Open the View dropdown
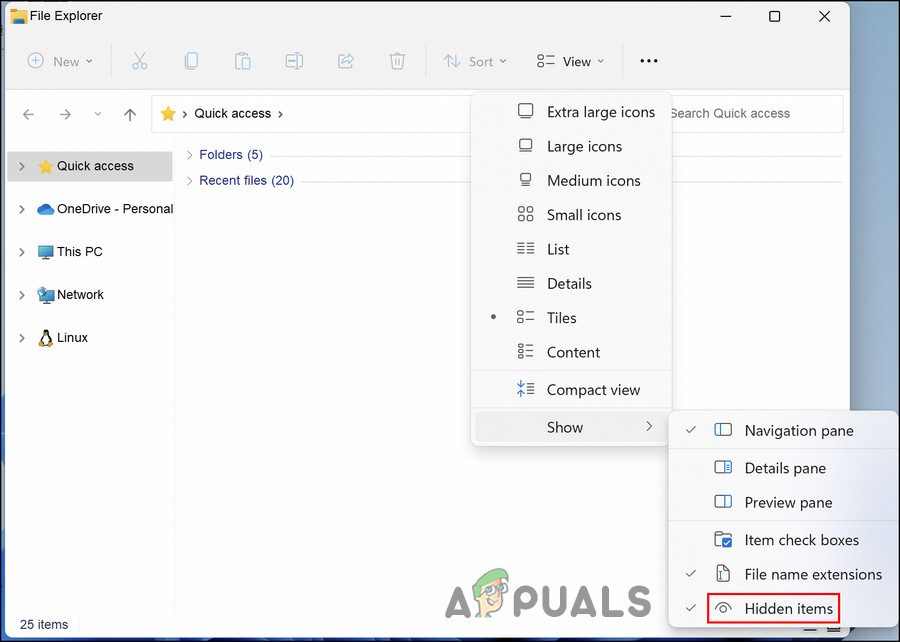 [571, 61]
